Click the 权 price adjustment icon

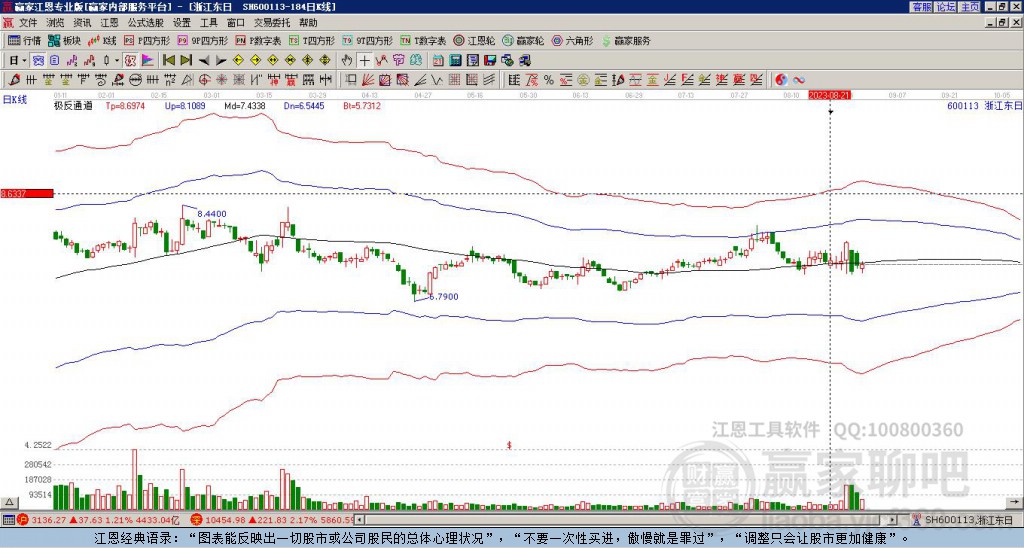pos(130,61)
